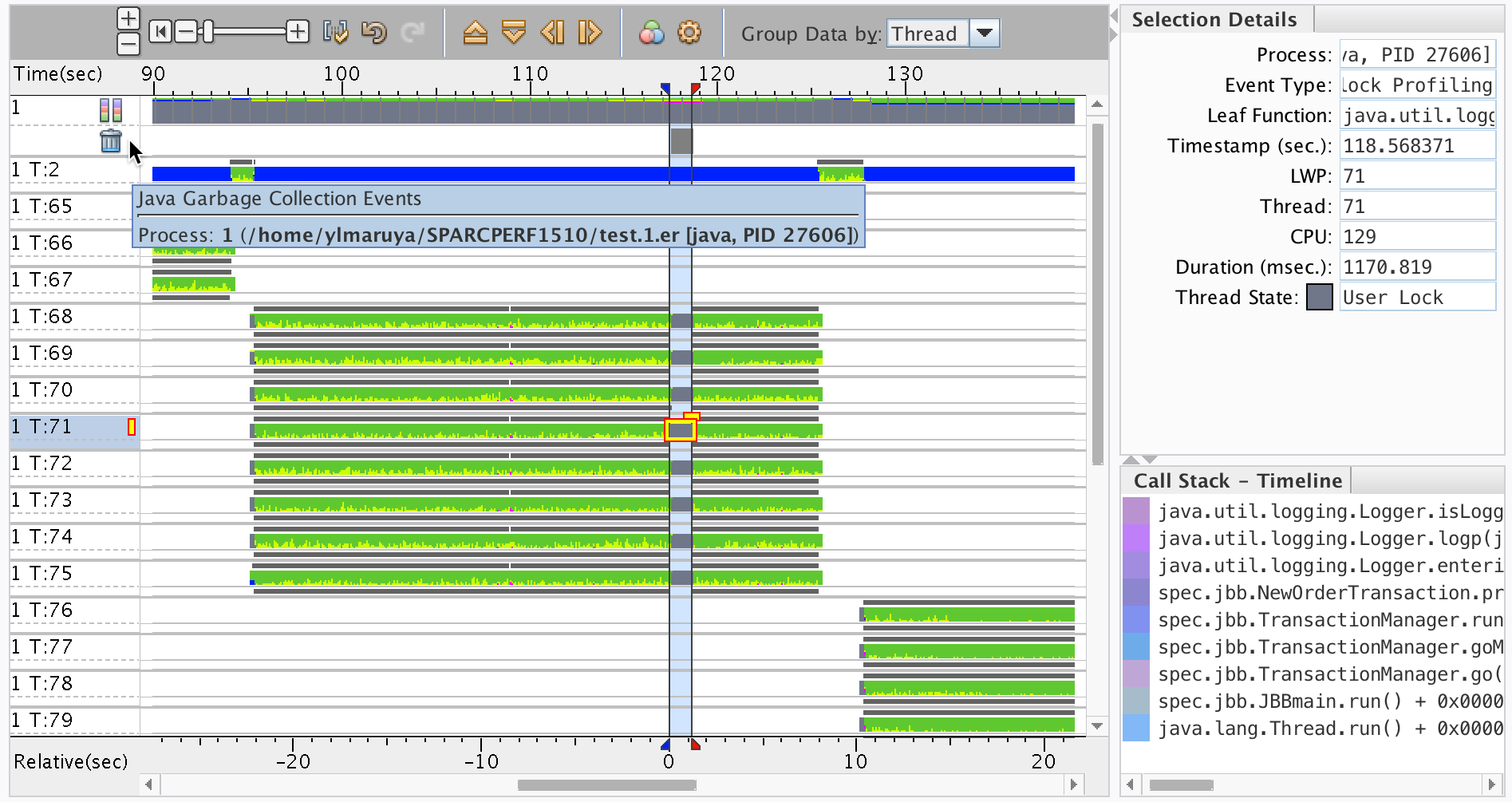Click the trash icon near the process row
The image size is (1512, 802).
pos(109,140)
